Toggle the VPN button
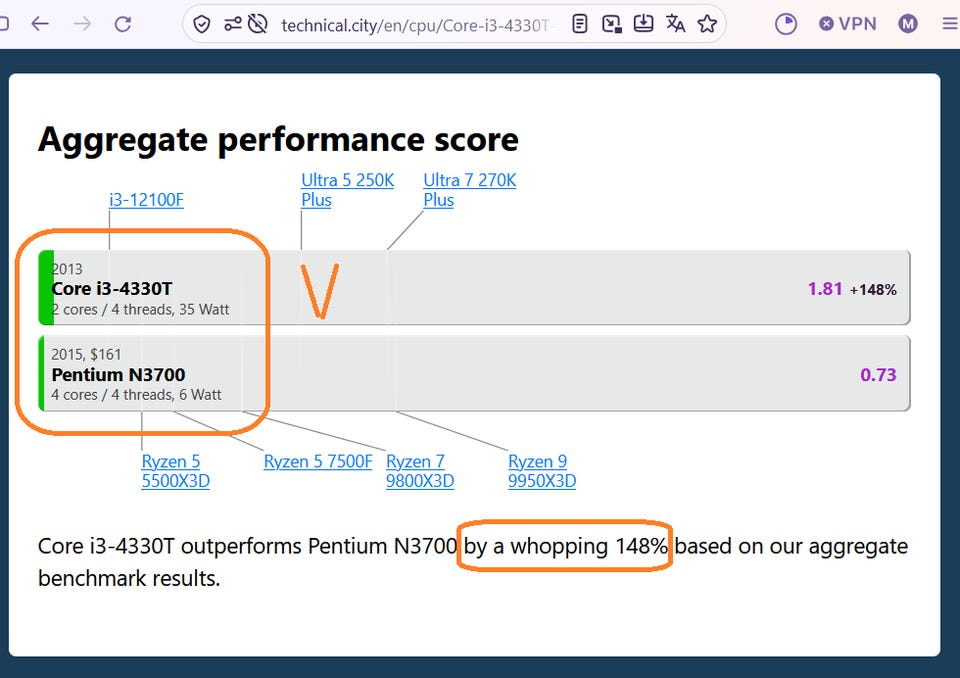 coord(848,24)
